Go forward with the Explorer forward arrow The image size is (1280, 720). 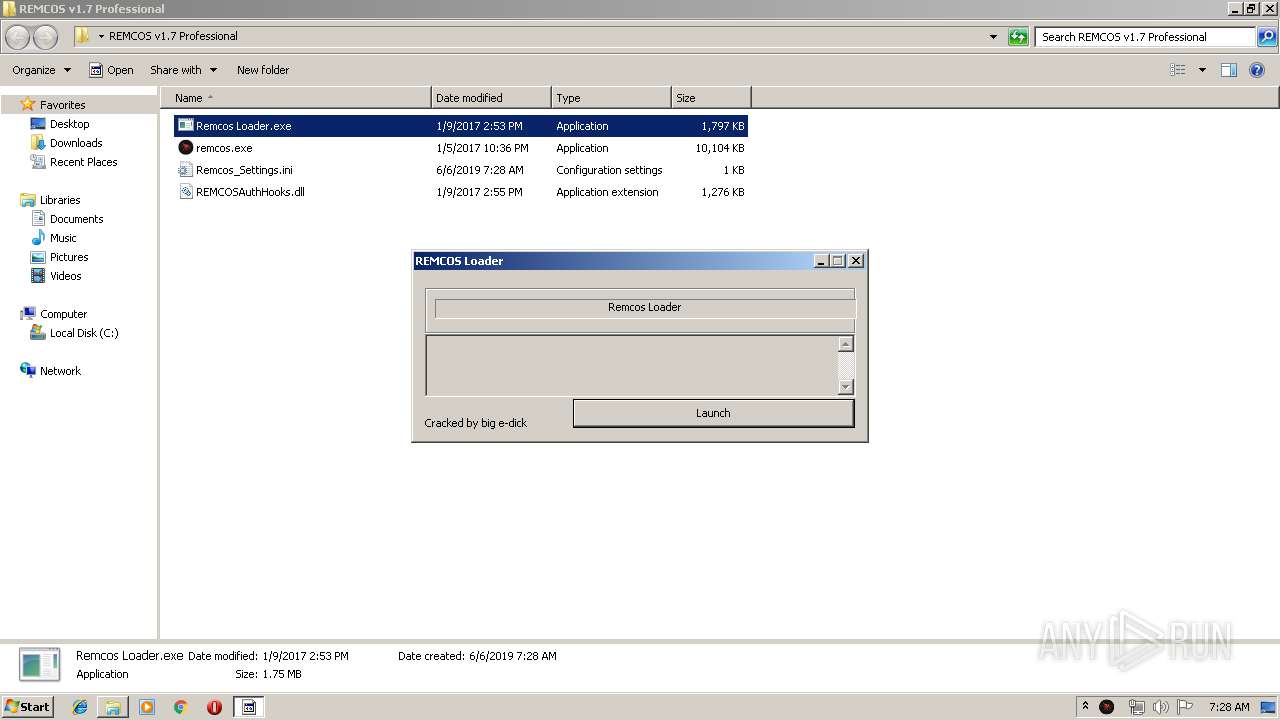click(46, 37)
